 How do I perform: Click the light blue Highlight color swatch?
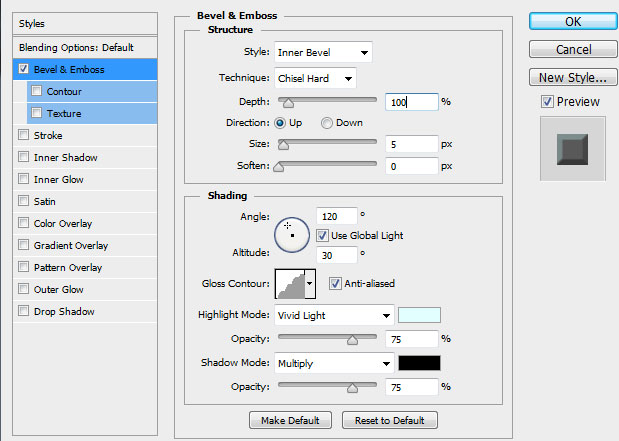[419, 315]
